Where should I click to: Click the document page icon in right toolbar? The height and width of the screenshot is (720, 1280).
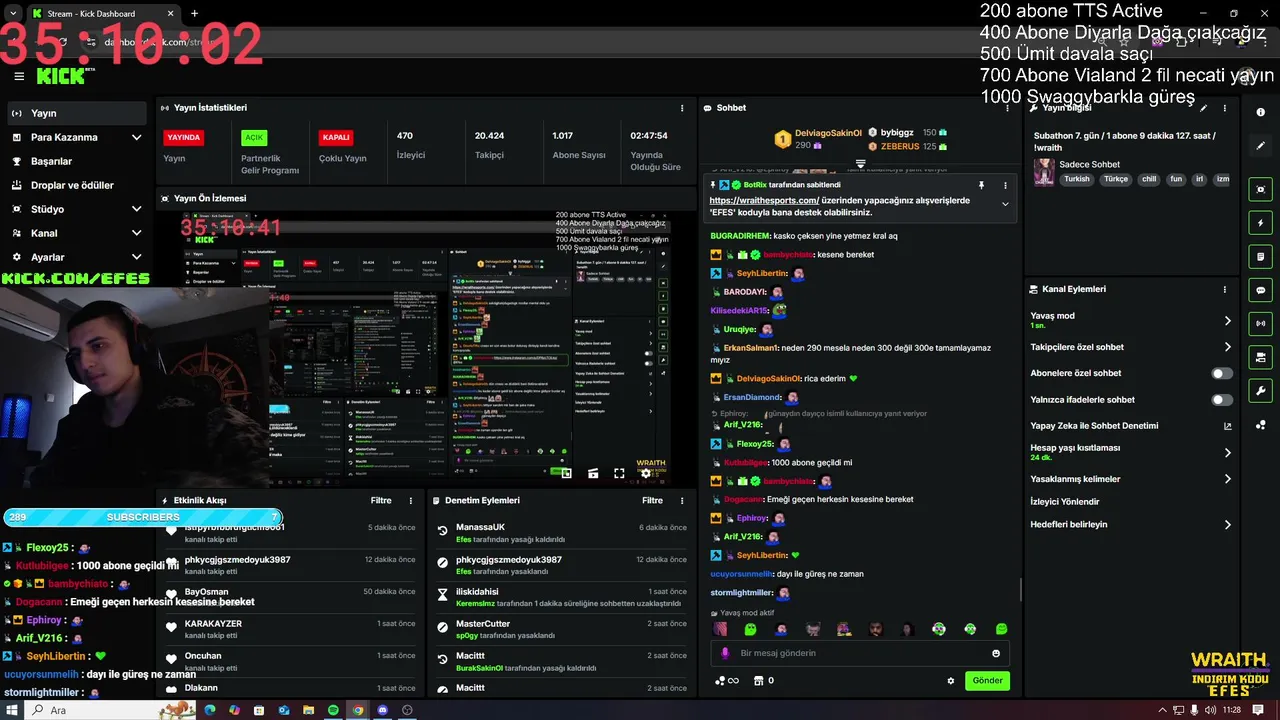pyautogui.click(x=1260, y=257)
